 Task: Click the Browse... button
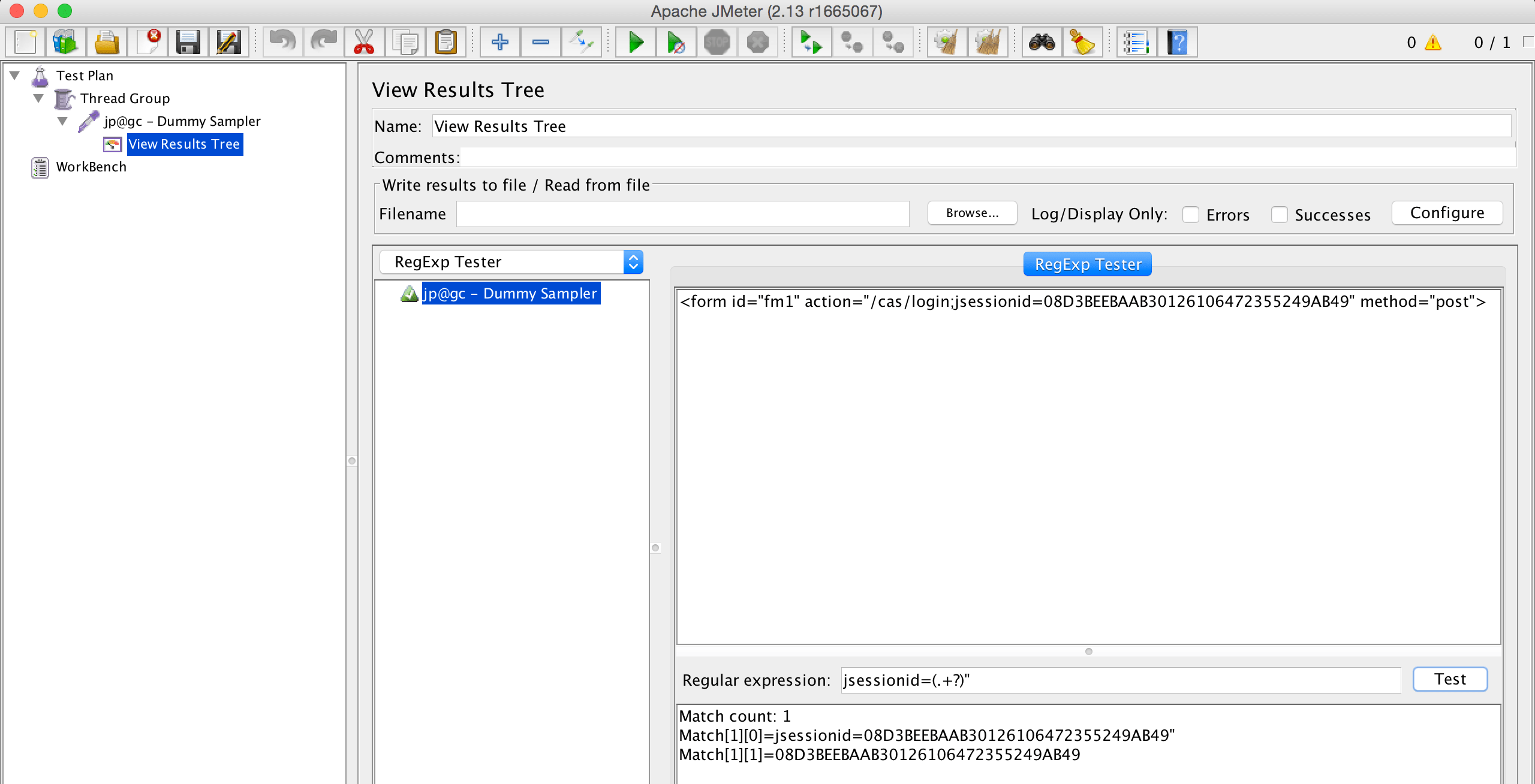tap(972, 213)
